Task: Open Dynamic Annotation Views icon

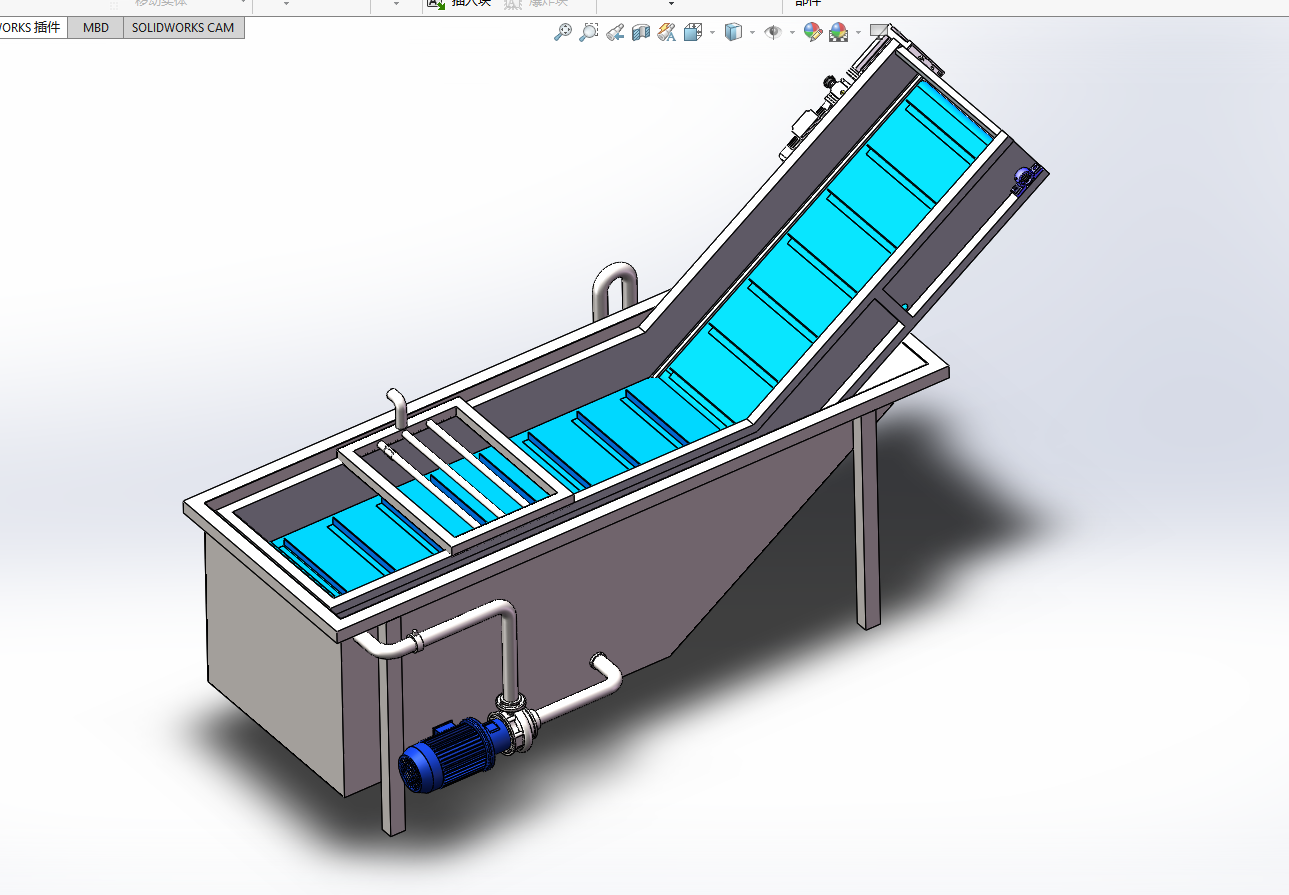Action: click(x=667, y=32)
